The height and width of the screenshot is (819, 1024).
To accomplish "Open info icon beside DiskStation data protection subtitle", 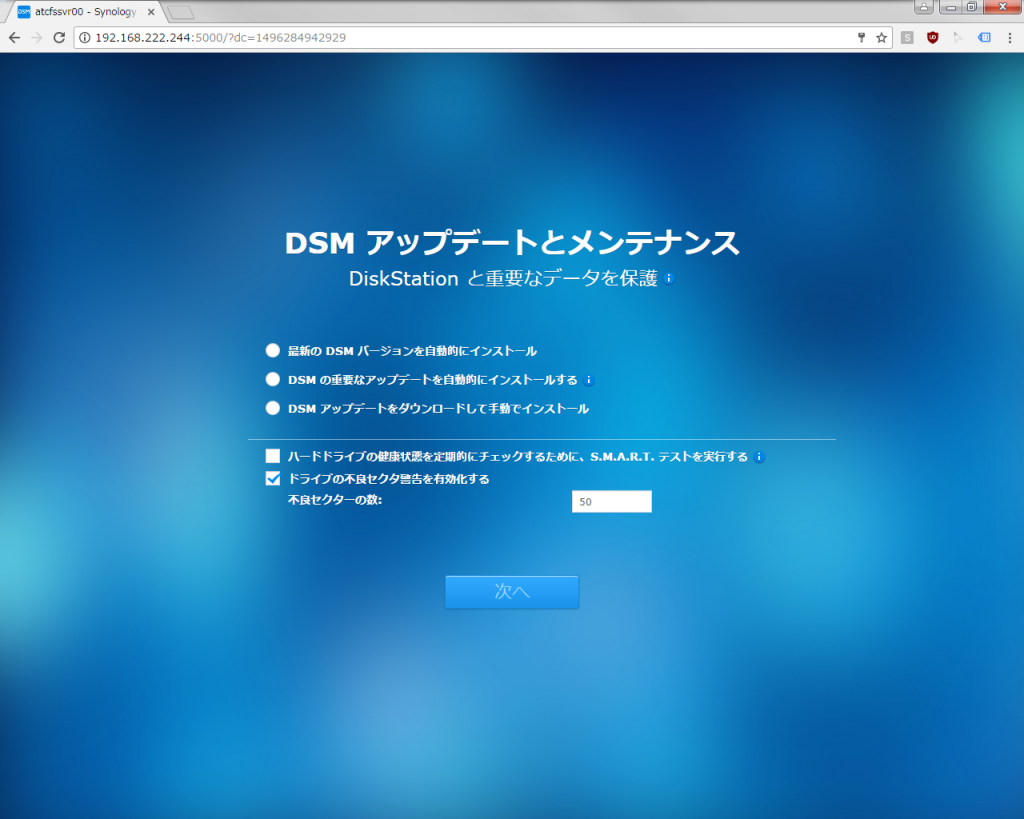I will tap(669, 278).
